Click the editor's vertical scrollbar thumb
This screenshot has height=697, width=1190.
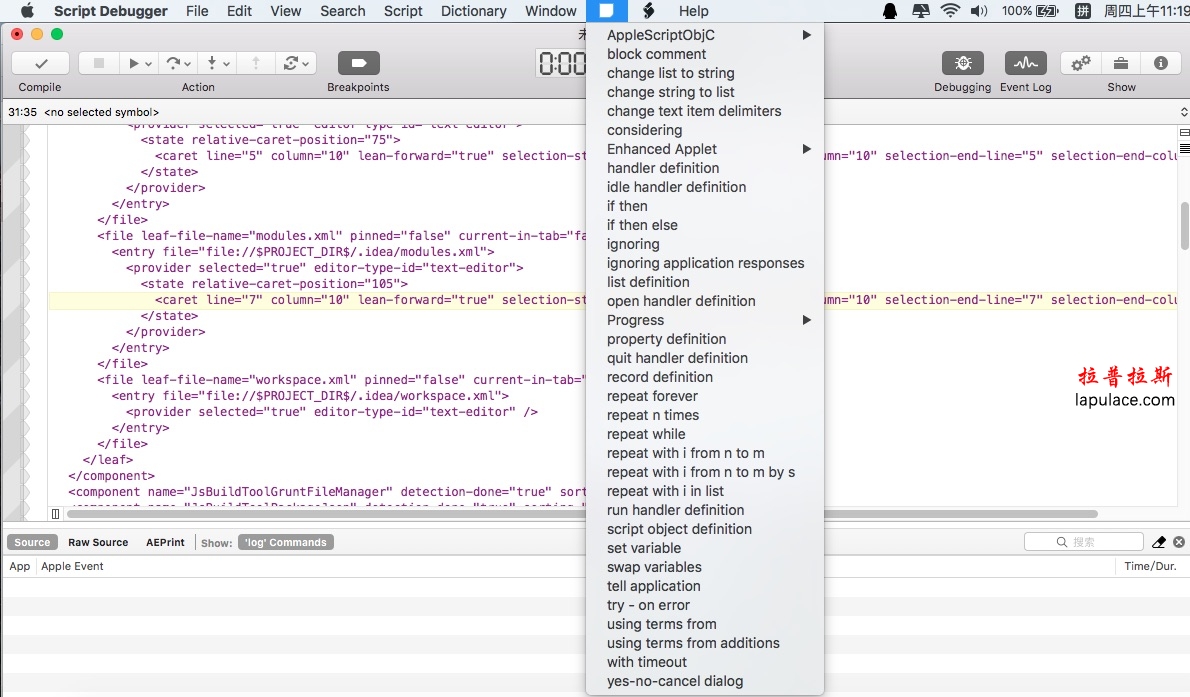pyautogui.click(x=1185, y=226)
